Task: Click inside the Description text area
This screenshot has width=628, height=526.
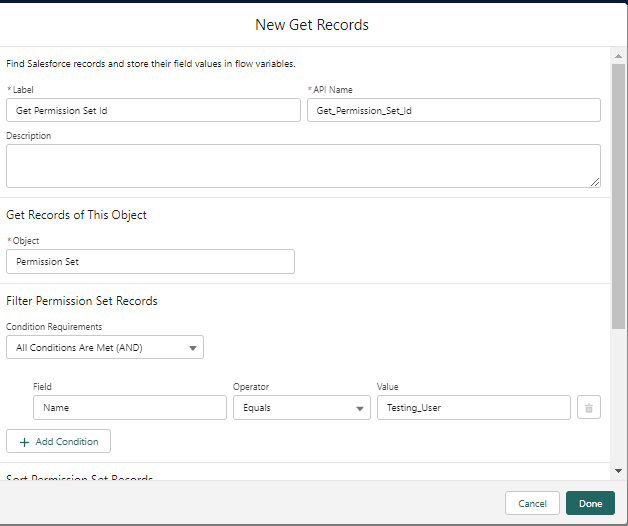Action: (302, 165)
